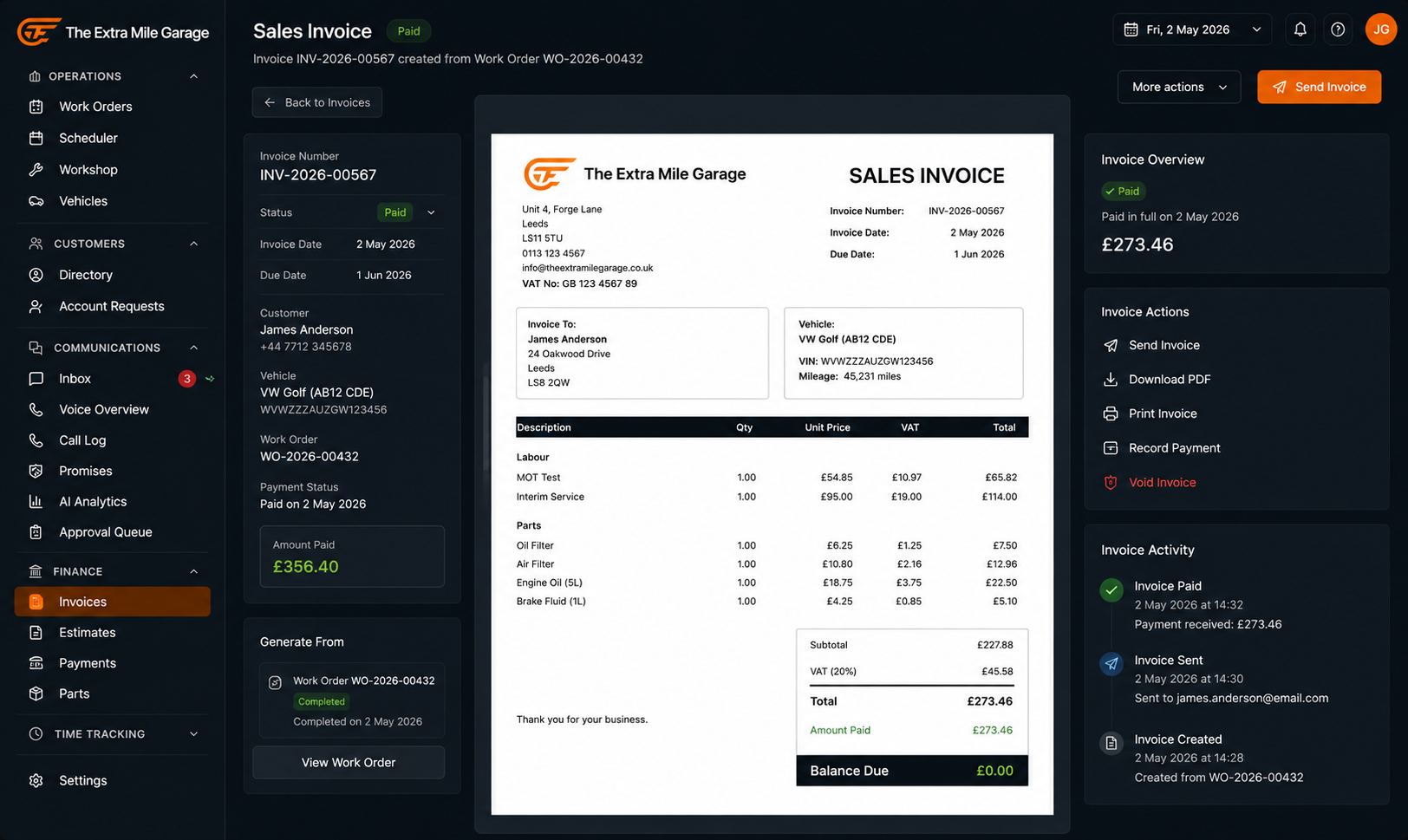Viewport: 1408px width, 840px height.
Task: Click the Download PDF icon
Action: [x=1111, y=379]
